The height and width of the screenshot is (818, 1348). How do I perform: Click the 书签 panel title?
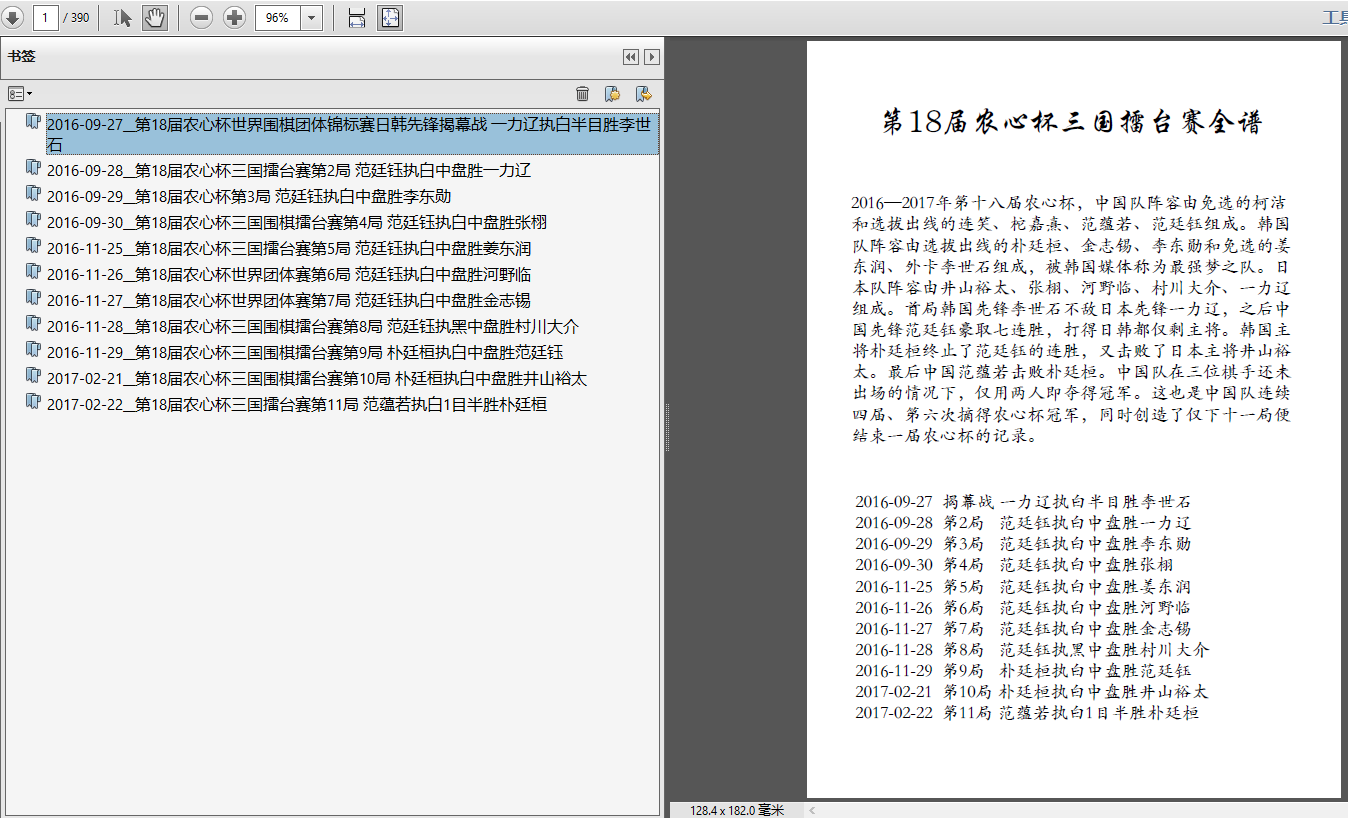tap(22, 57)
